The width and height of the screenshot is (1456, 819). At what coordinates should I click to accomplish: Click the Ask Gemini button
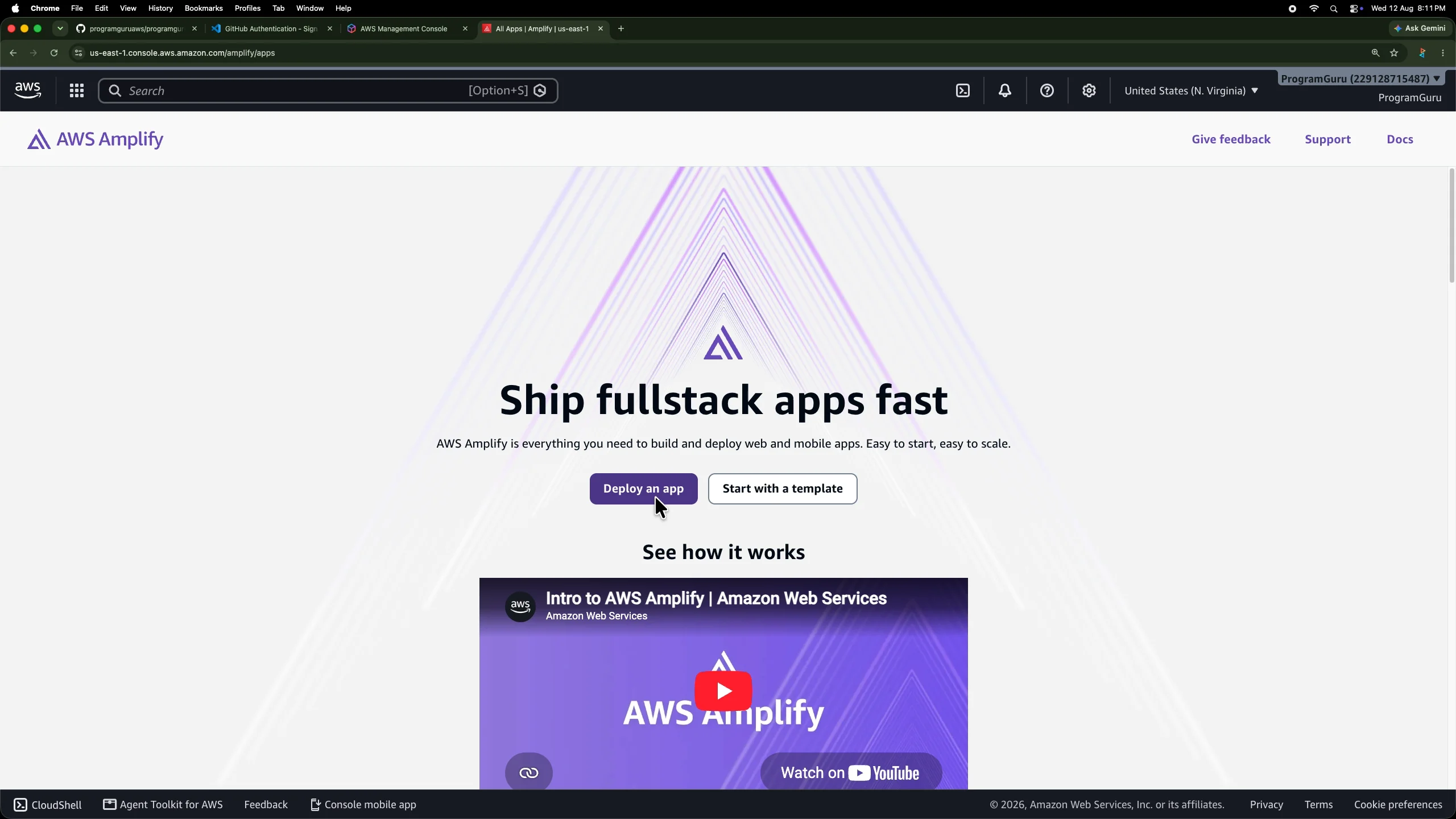click(x=1420, y=28)
